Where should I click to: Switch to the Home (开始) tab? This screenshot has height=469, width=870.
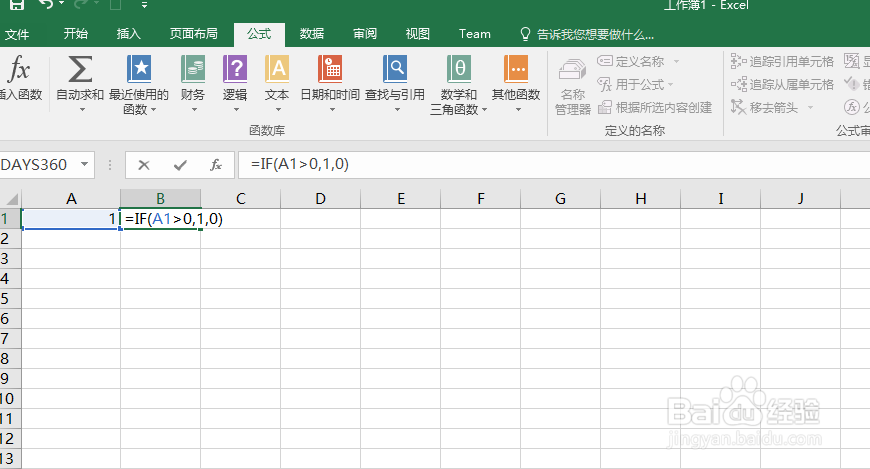(x=75, y=34)
